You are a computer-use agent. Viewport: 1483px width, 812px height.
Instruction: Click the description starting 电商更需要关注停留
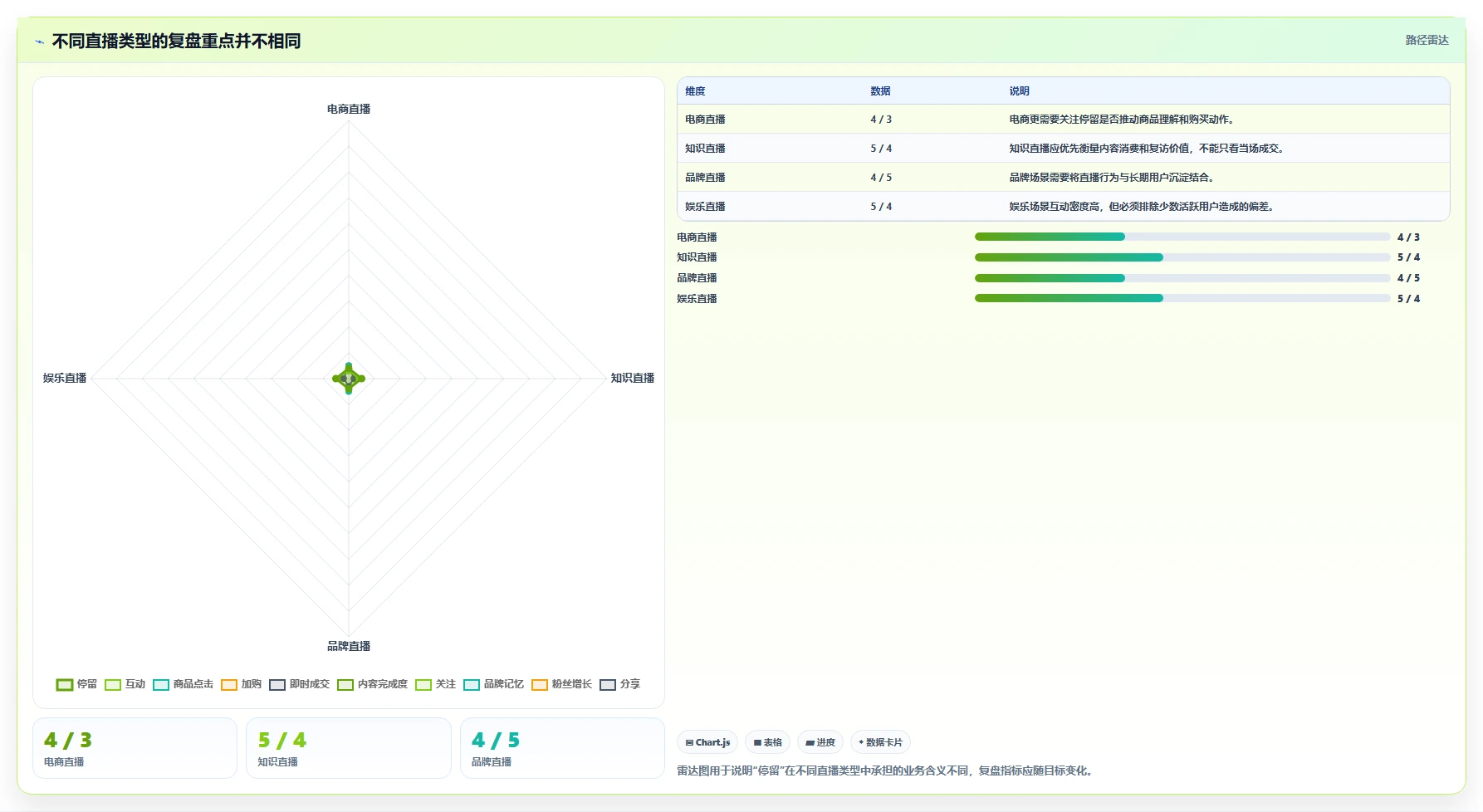pos(1123,120)
